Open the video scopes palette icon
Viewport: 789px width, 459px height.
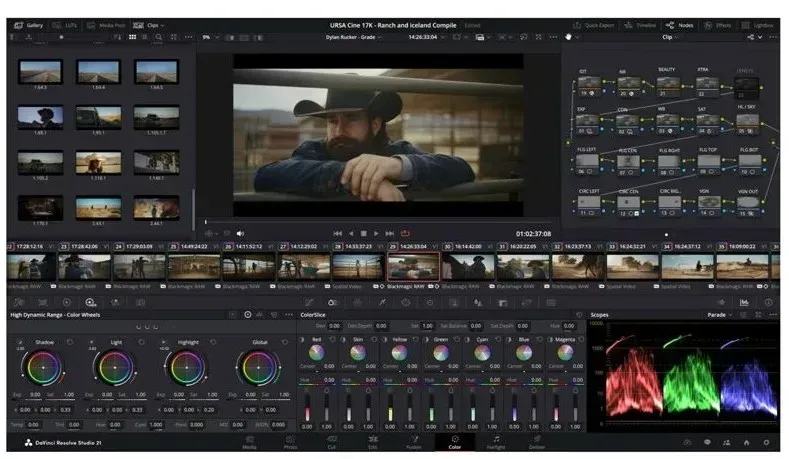744,302
